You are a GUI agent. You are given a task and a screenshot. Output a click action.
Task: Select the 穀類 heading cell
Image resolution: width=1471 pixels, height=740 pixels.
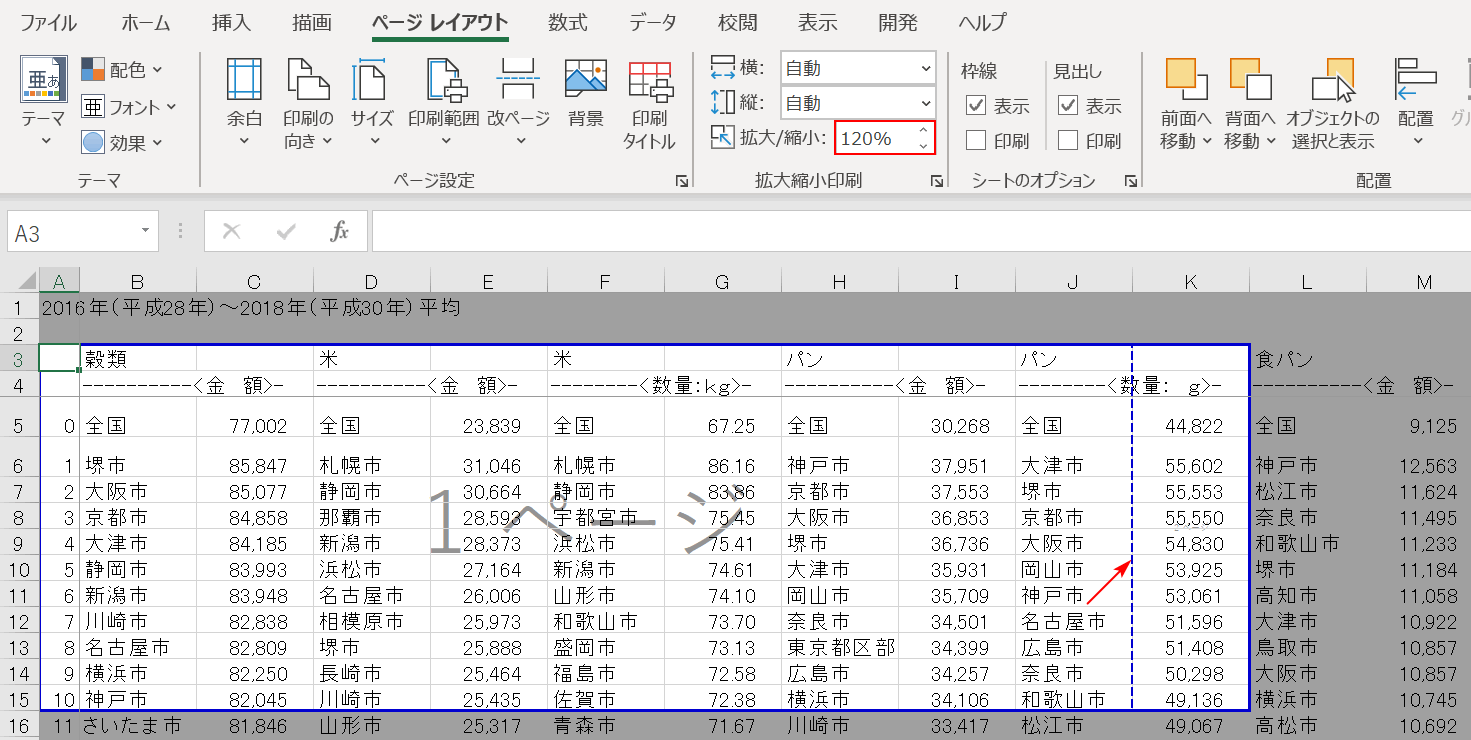tap(138, 358)
